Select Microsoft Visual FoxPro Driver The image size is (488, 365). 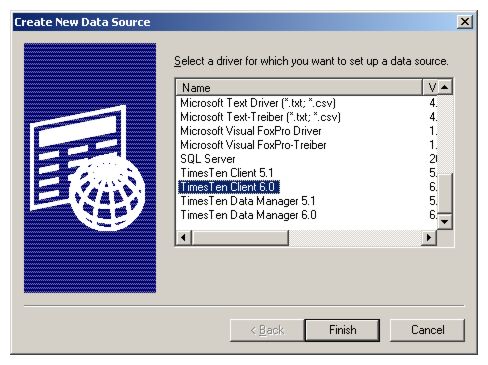point(251,131)
